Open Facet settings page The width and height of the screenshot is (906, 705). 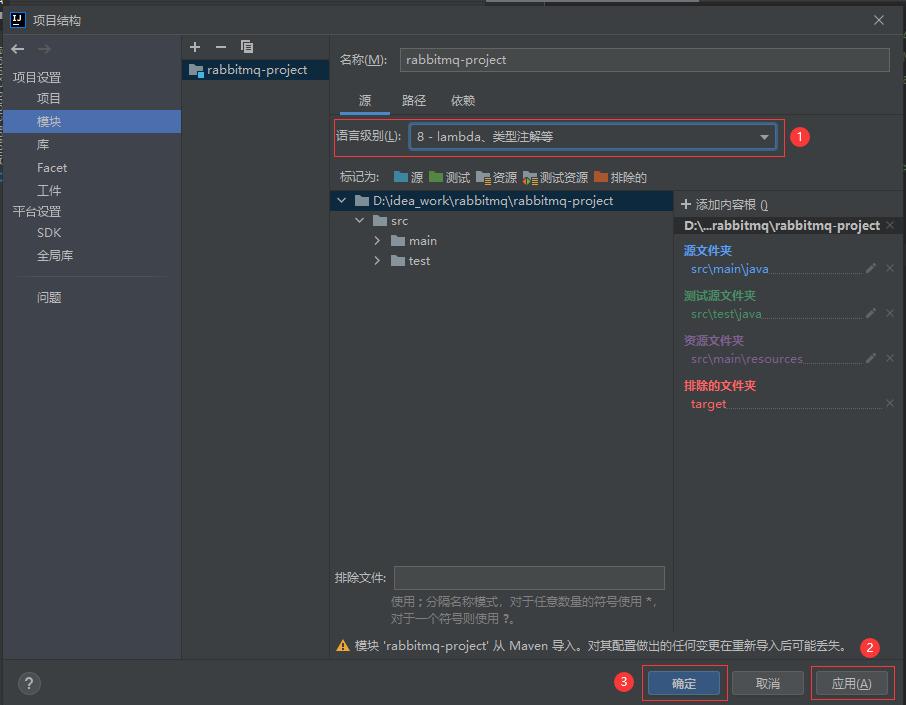click(52, 168)
